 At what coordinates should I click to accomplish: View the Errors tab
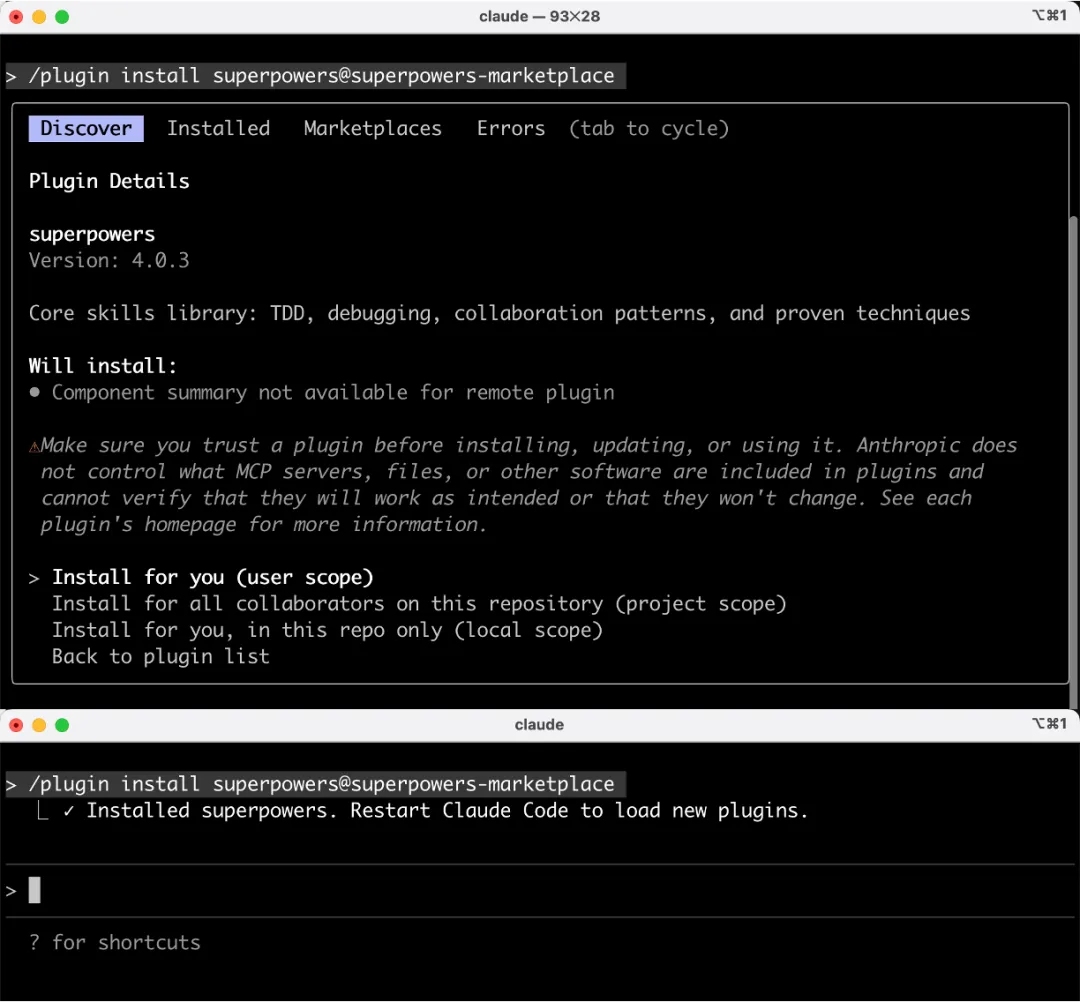coord(510,129)
